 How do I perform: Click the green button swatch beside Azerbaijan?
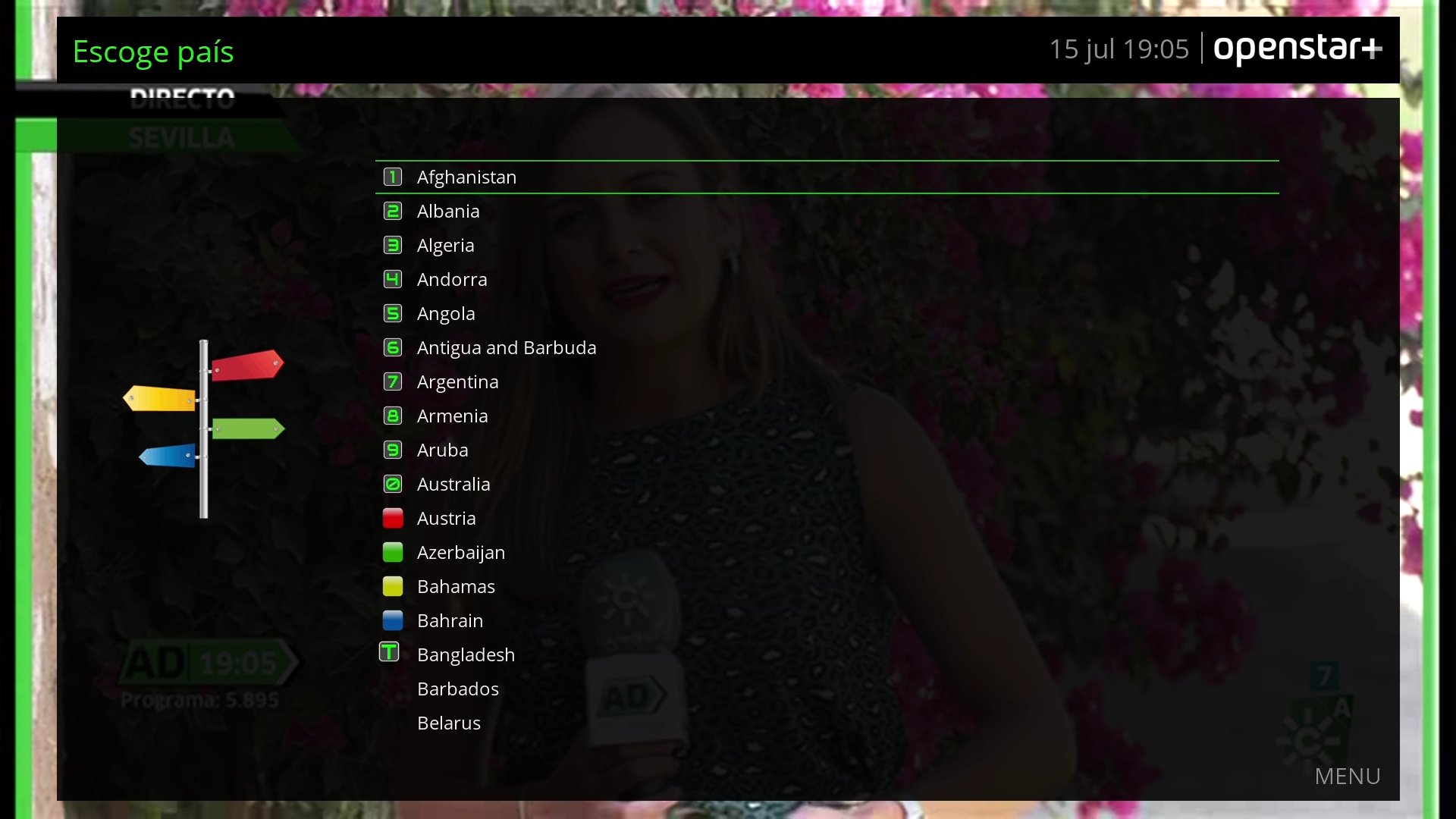coord(392,552)
